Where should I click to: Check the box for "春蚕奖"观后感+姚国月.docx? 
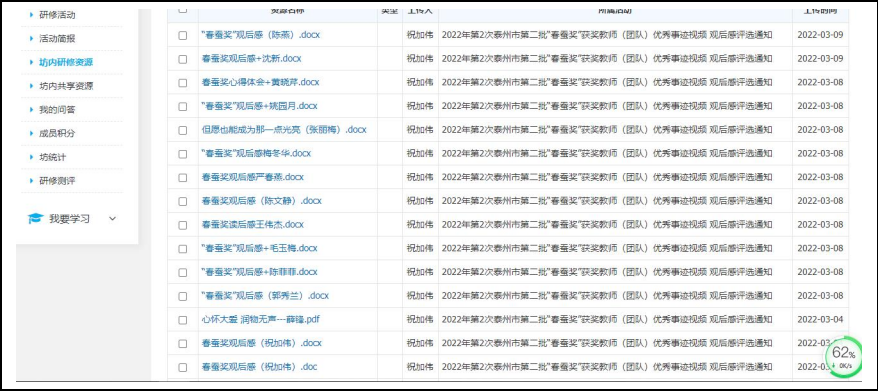[x=183, y=106]
